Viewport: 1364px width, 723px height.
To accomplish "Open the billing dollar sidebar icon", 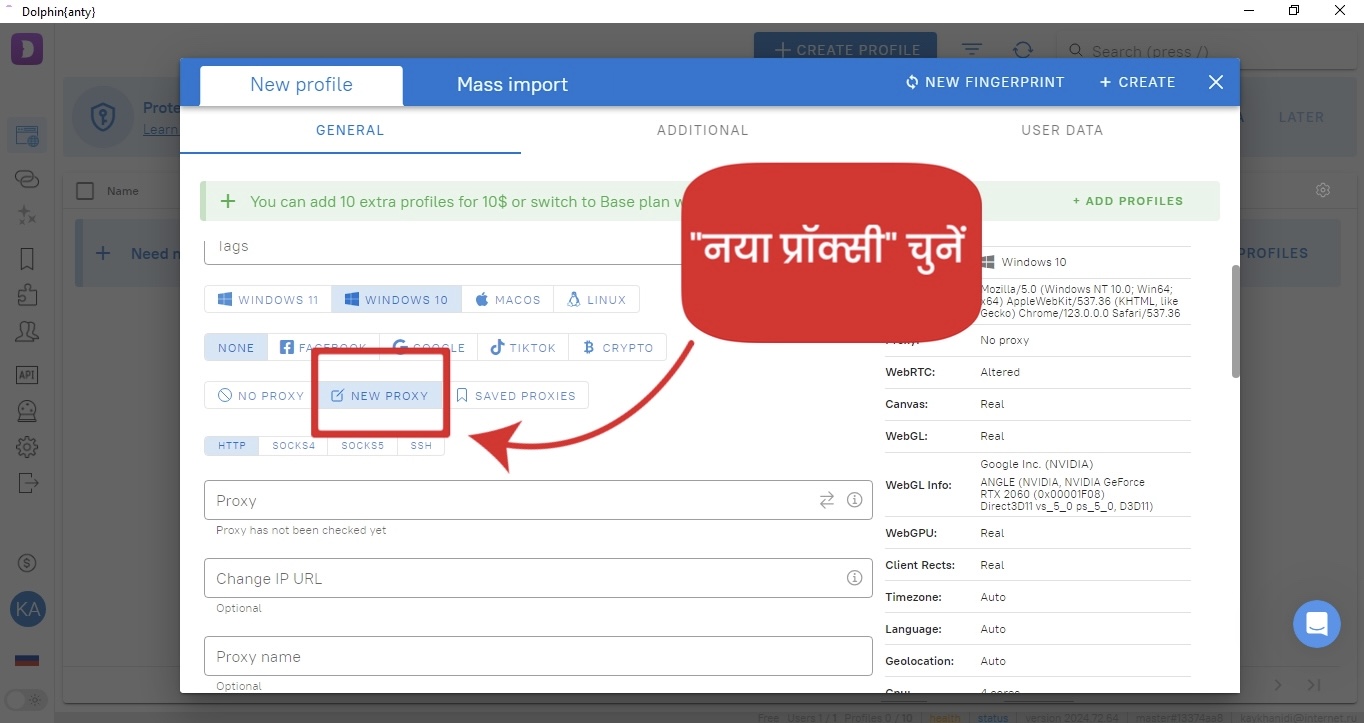I will 27,563.
